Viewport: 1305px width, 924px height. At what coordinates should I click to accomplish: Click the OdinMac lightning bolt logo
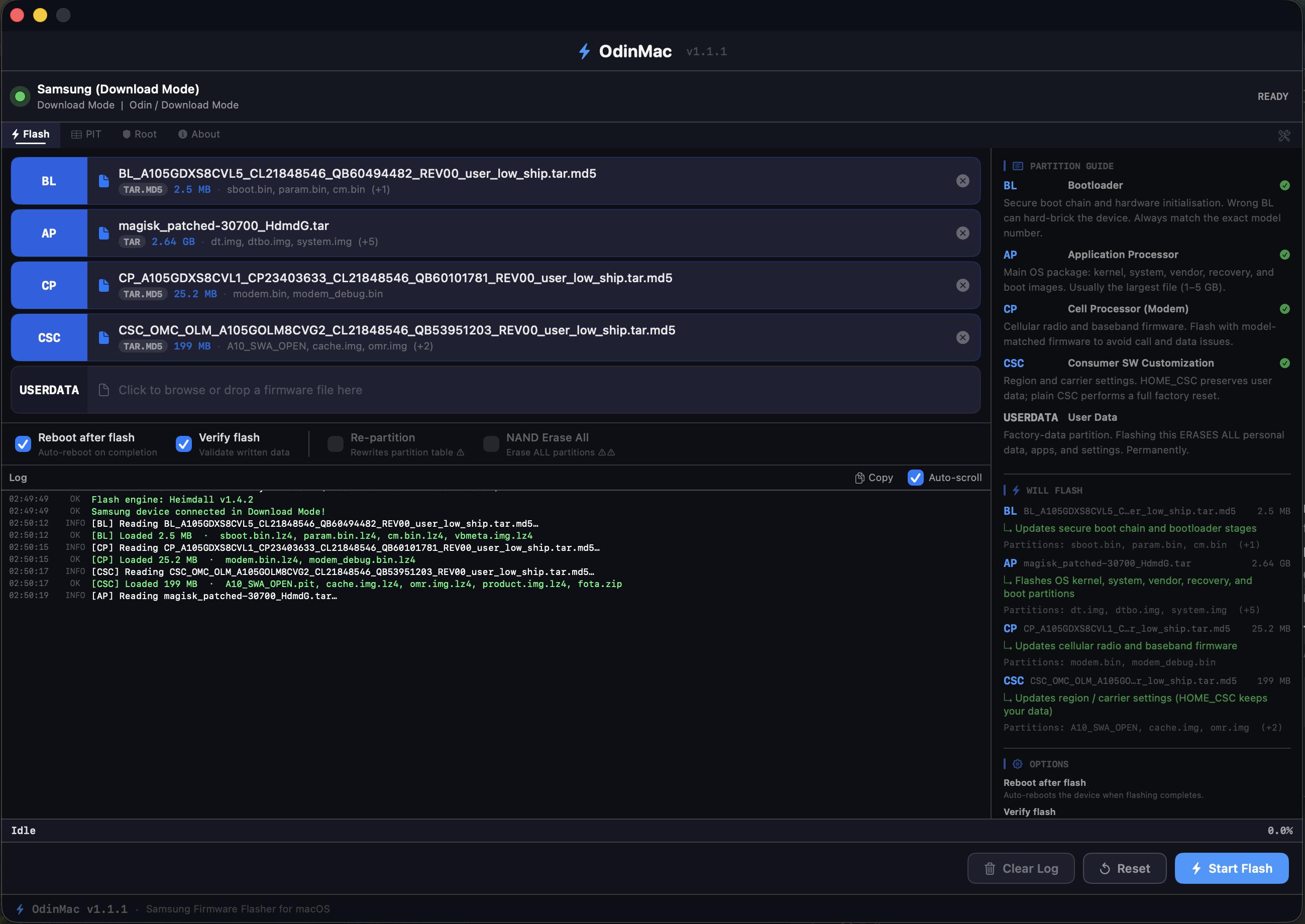tap(584, 51)
